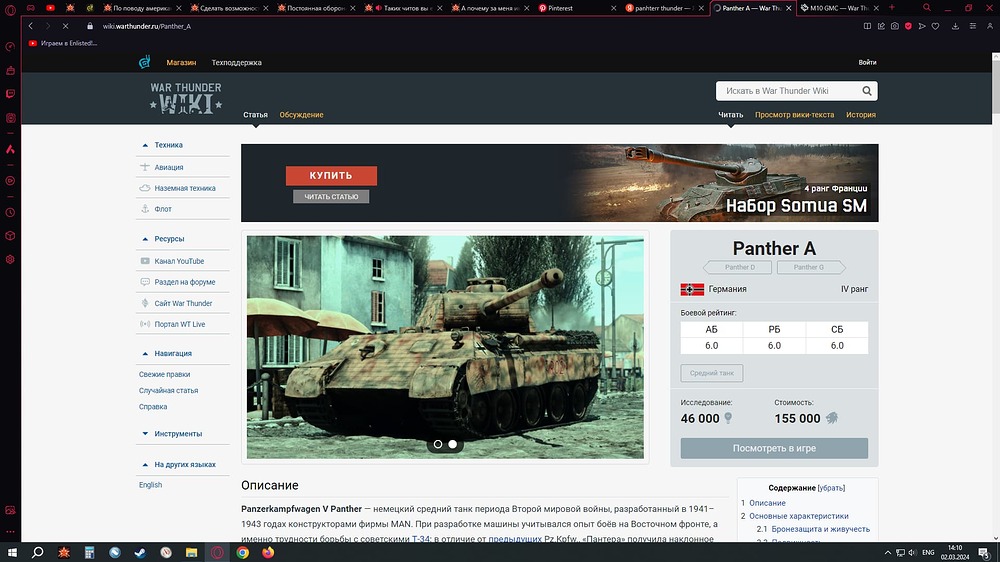Screen dimensions: 1000x562
Task: Switch to the M10 GMC tab
Action: click(x=839, y=8)
